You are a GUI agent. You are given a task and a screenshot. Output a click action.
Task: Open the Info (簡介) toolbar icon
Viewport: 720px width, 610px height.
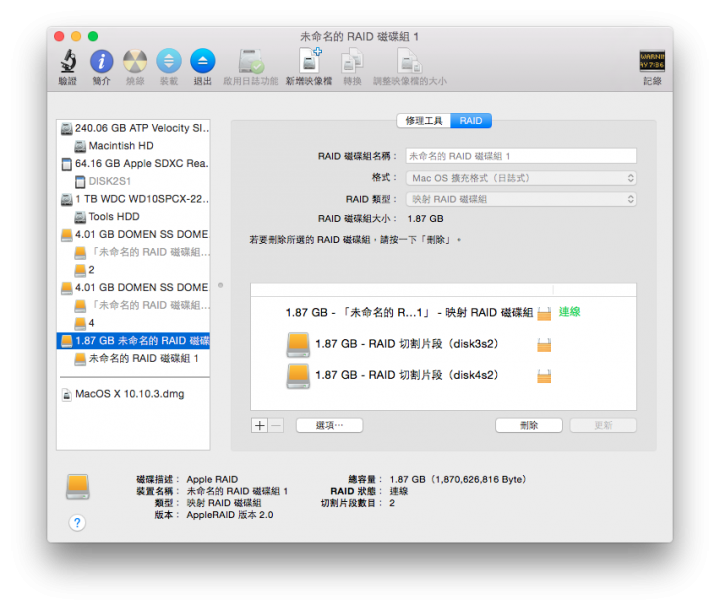tap(101, 62)
